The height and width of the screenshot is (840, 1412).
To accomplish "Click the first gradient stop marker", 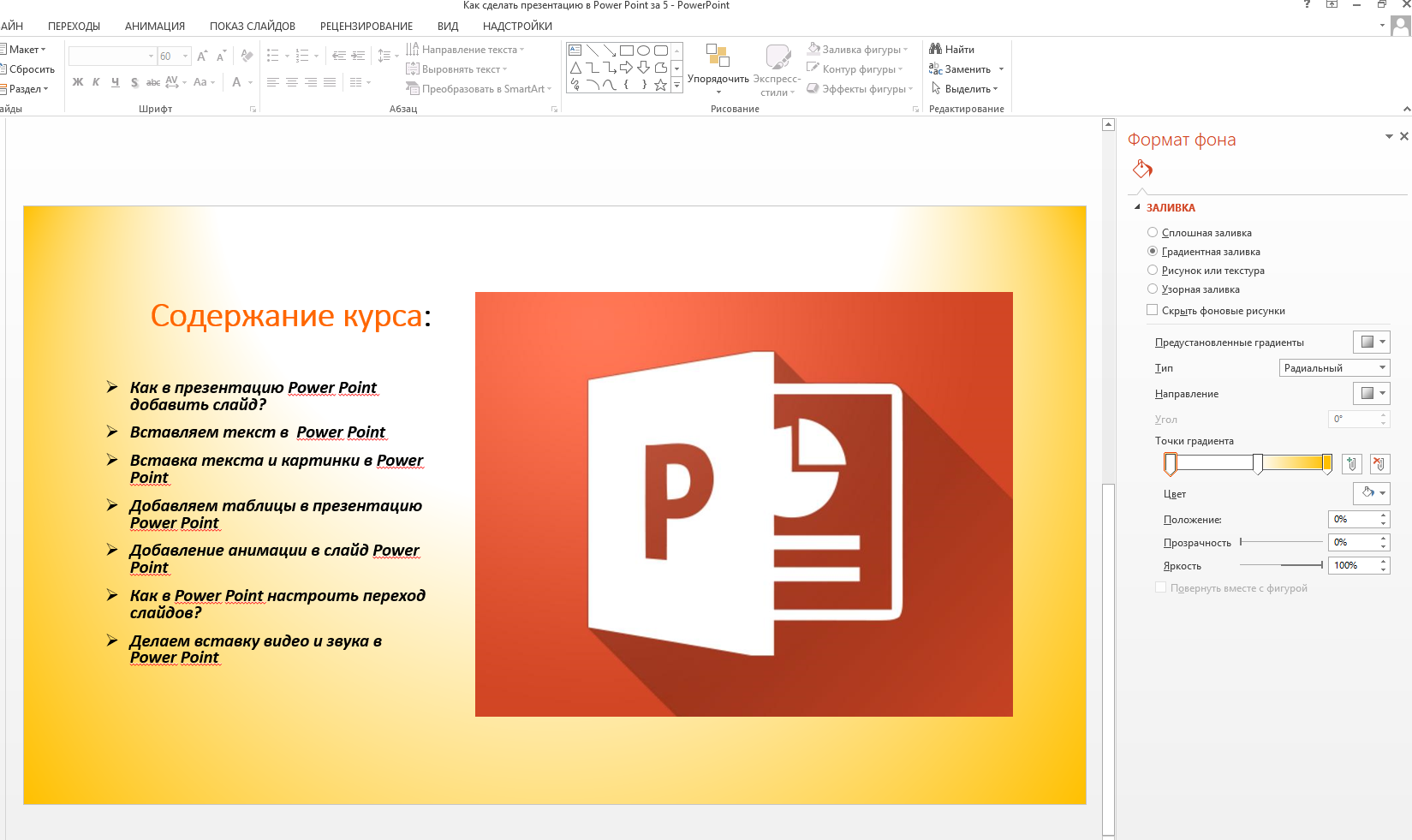I will point(1170,464).
